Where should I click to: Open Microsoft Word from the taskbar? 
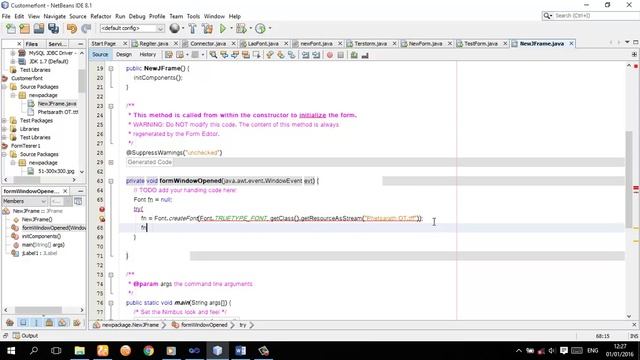[240, 351]
